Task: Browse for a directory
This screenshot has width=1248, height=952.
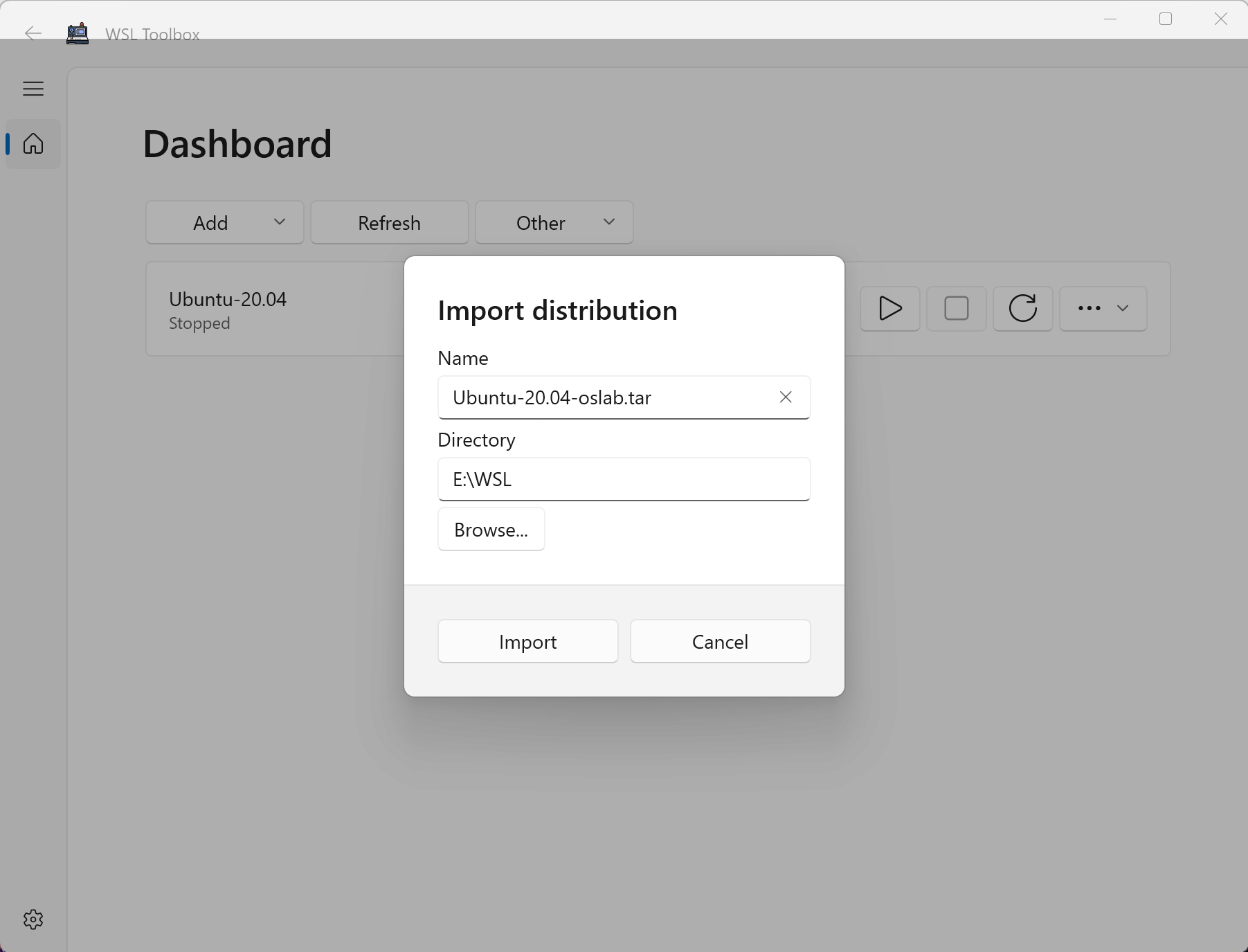Action: 491,530
